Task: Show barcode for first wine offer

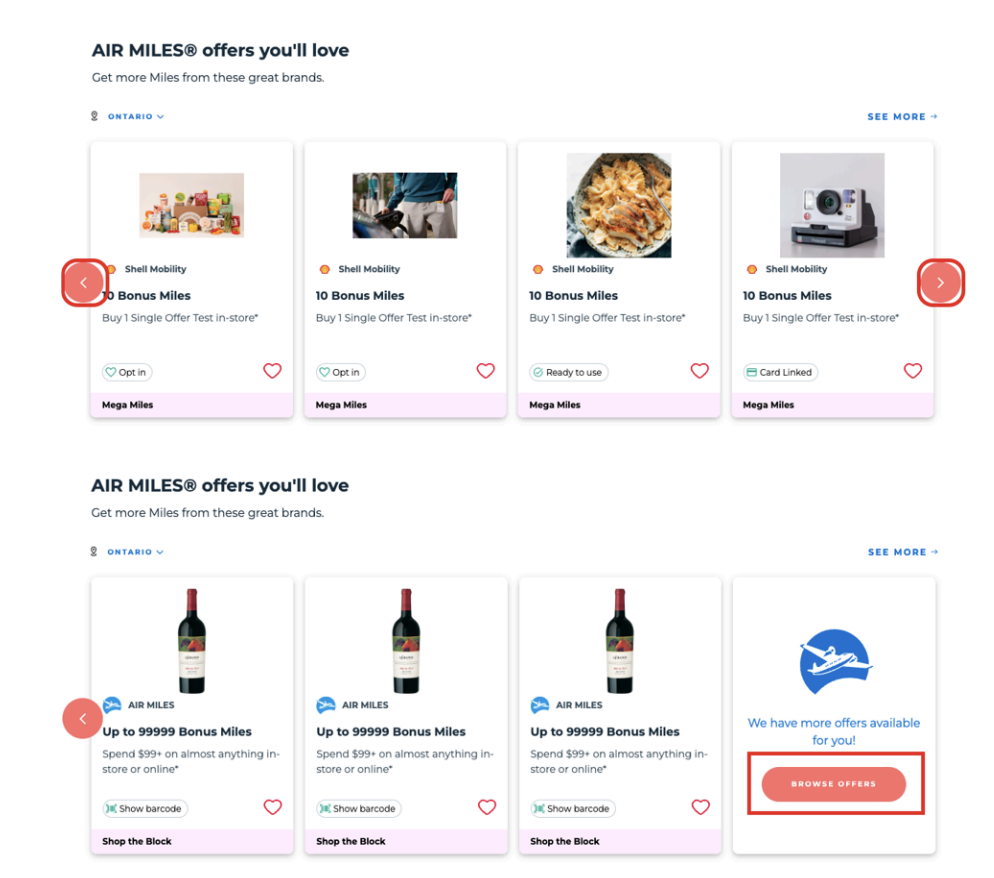Action: pyautogui.click(x=145, y=808)
